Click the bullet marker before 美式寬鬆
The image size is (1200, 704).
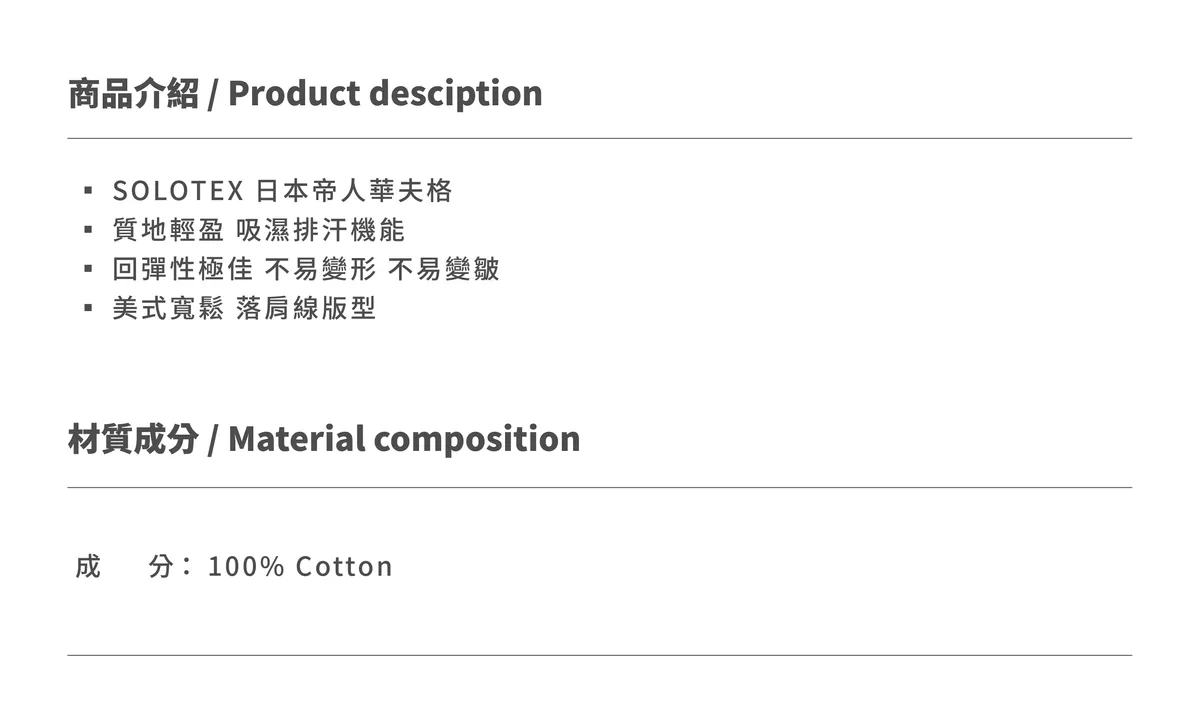point(88,308)
